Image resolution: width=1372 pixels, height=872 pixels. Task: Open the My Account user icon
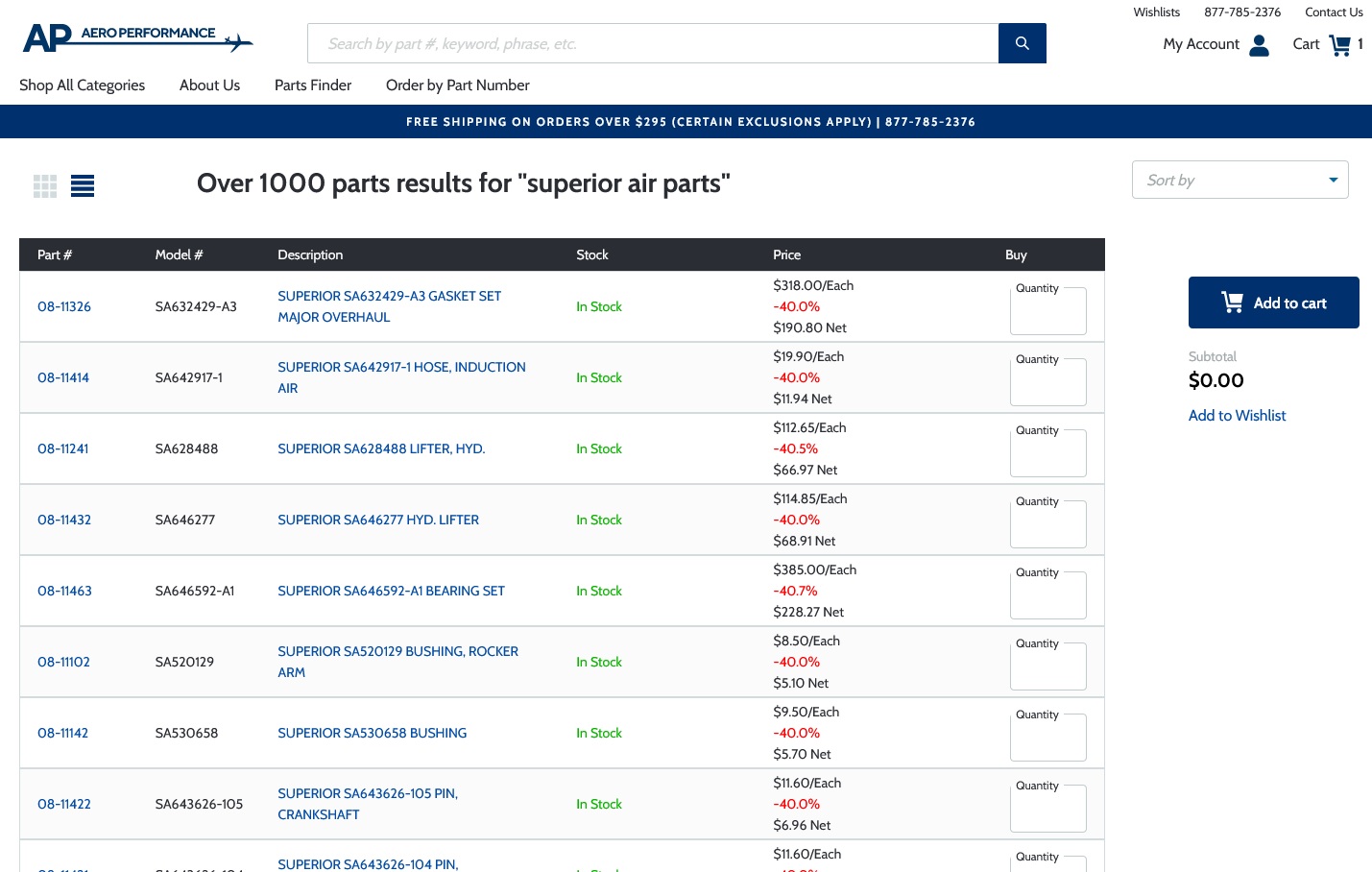[x=1260, y=45]
